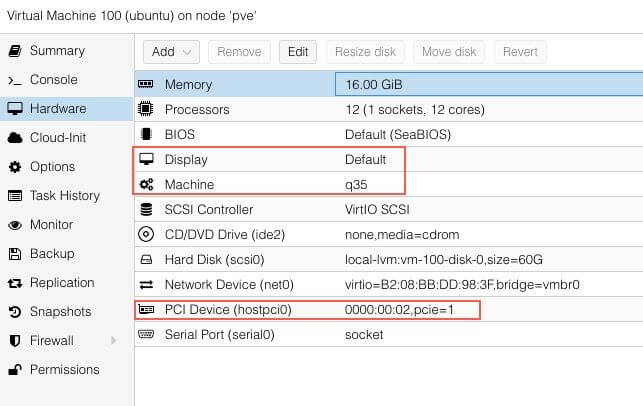Open the Add hardware dropdown
Screen dimensions: 643x406
171,52
